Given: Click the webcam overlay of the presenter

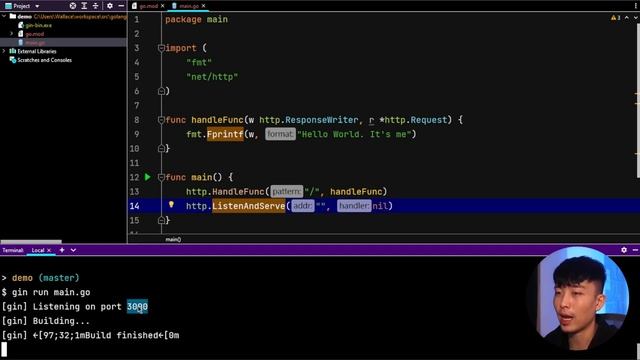Looking at the screenshot, I should pos(579,299).
